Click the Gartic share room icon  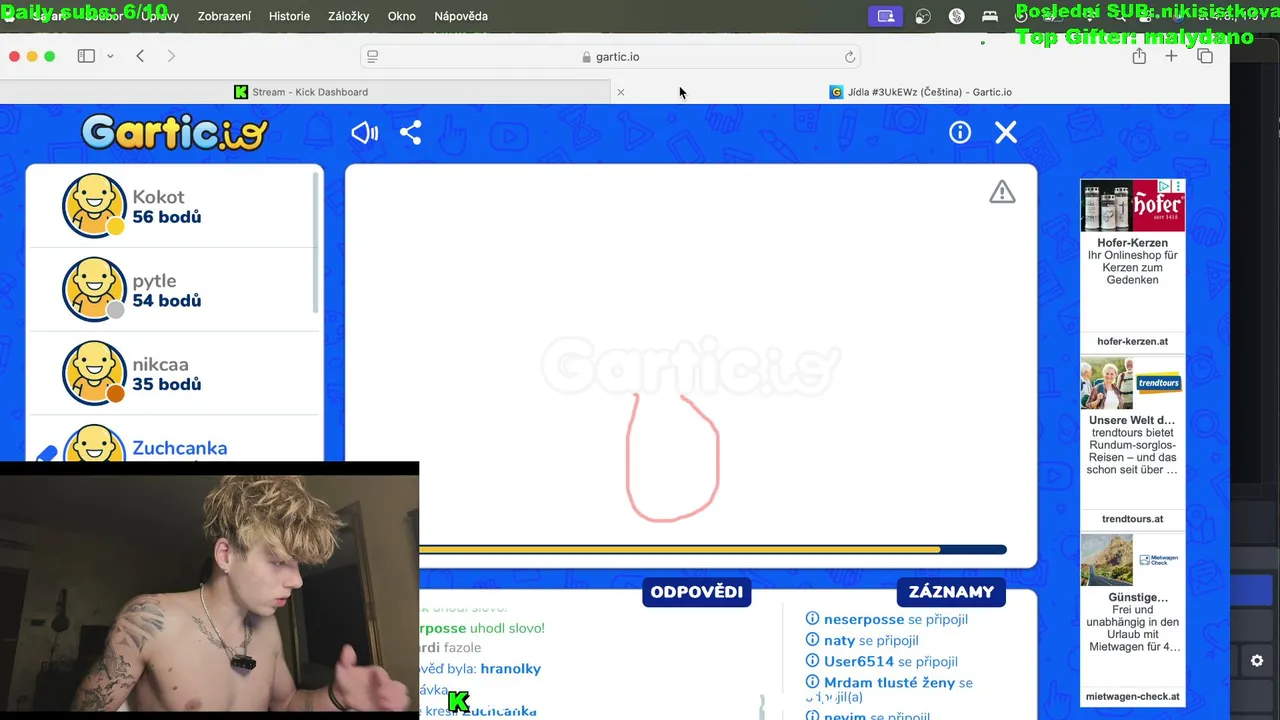coord(411,133)
